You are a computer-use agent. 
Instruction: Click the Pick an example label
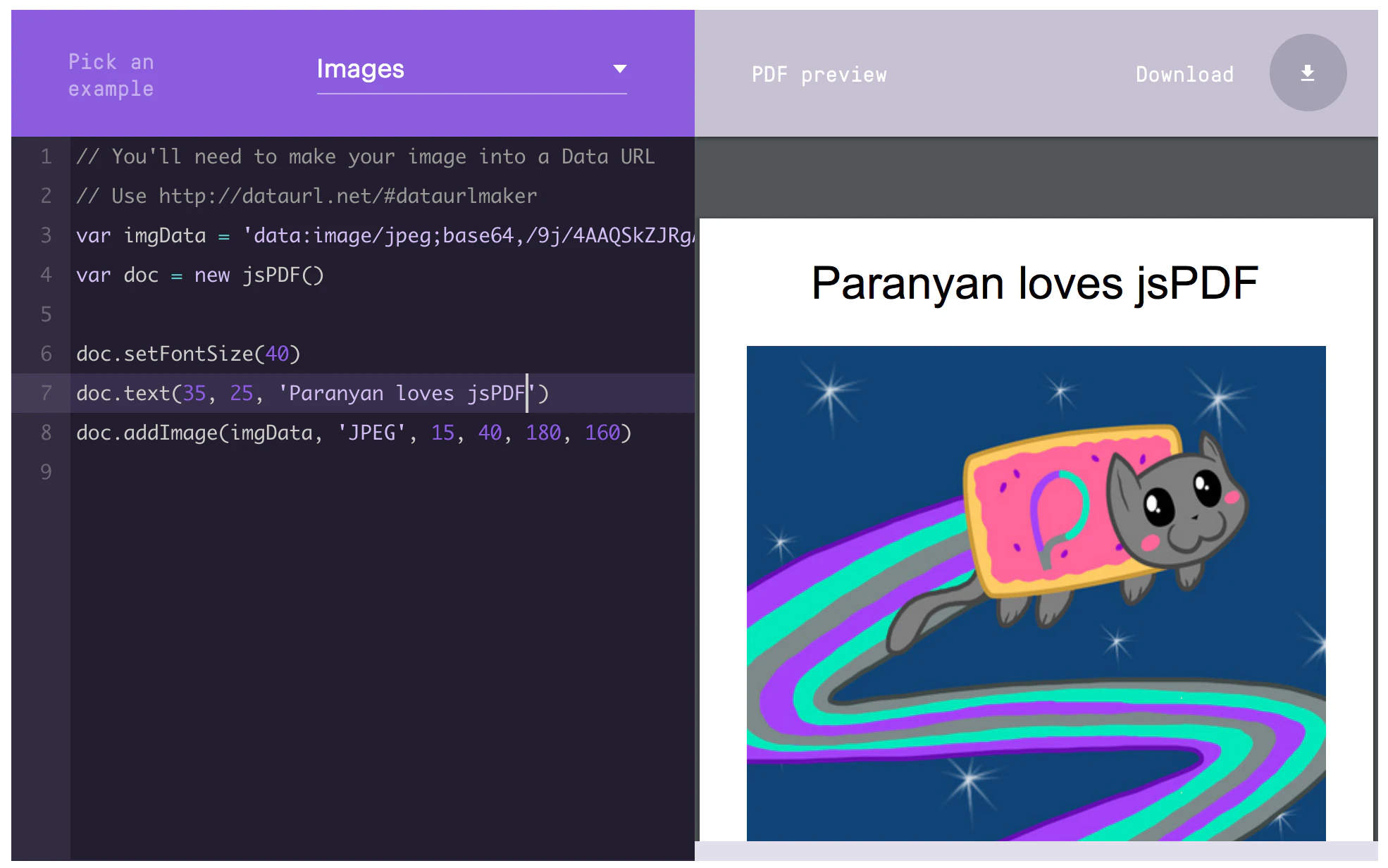click(111, 75)
